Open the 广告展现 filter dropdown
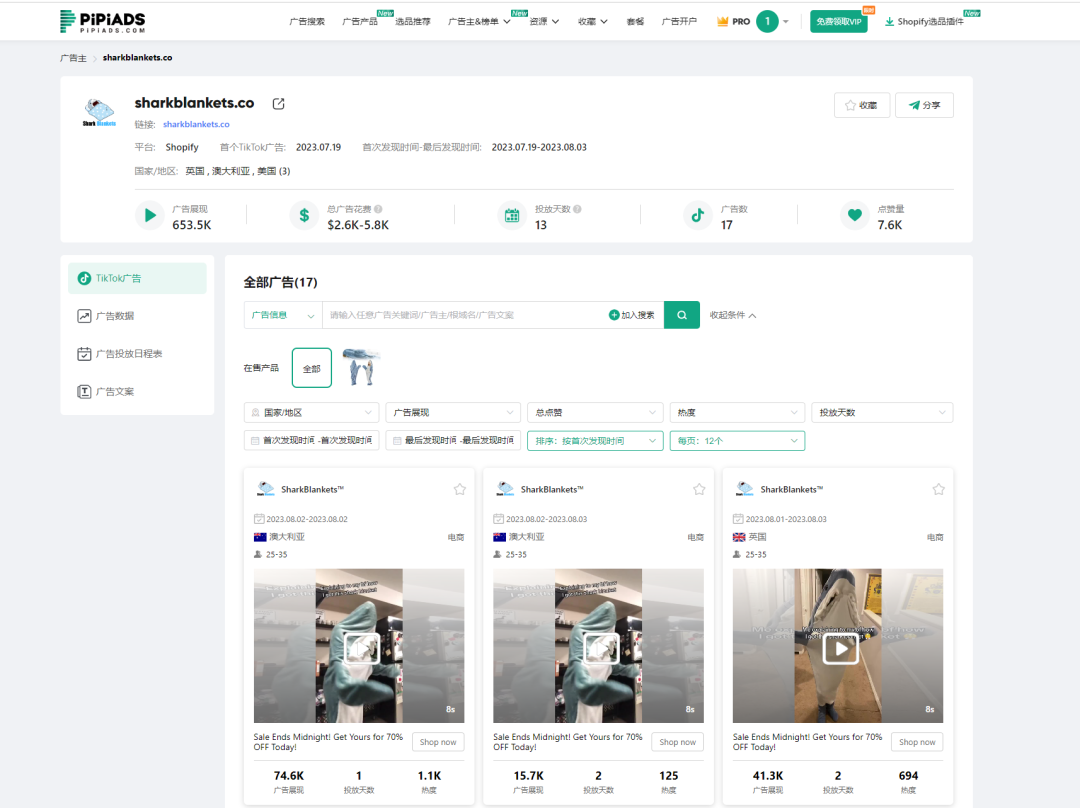 453,413
